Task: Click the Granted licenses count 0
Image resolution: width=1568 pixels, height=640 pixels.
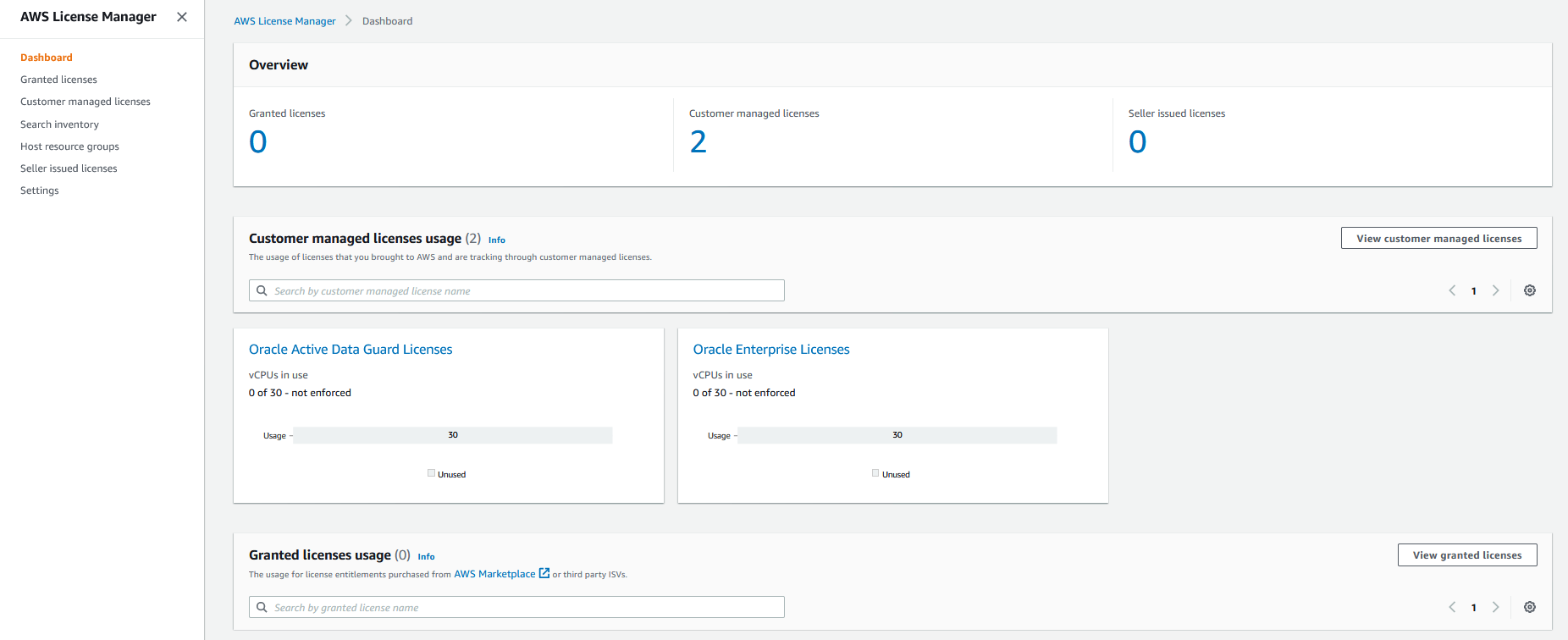Action: pos(258,141)
